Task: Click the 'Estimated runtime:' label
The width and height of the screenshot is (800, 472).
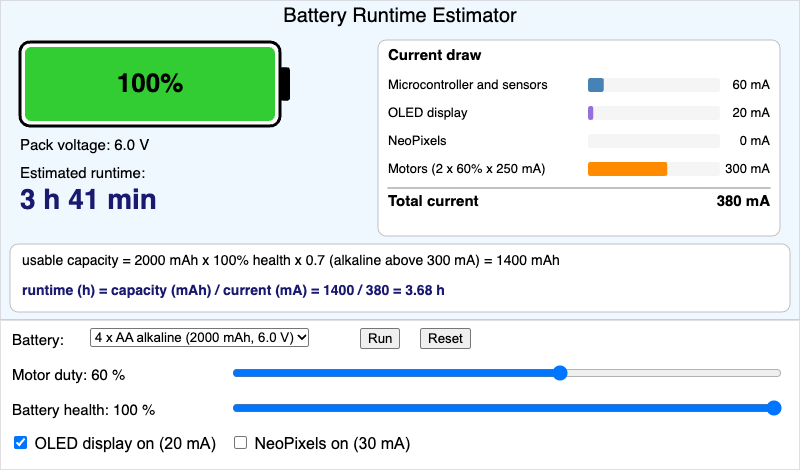Action: (83, 173)
